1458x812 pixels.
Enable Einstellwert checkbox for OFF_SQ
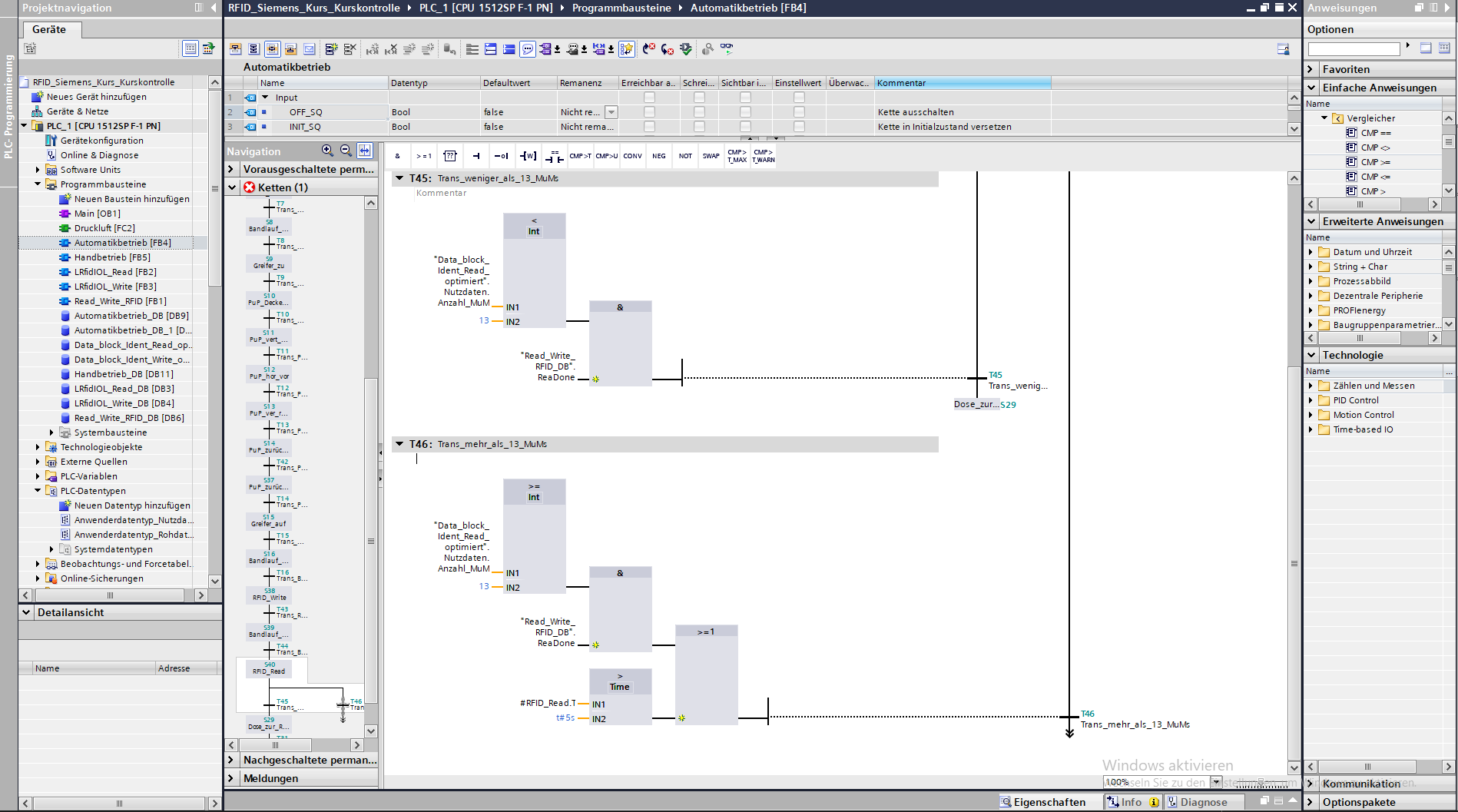pyautogui.click(x=799, y=112)
